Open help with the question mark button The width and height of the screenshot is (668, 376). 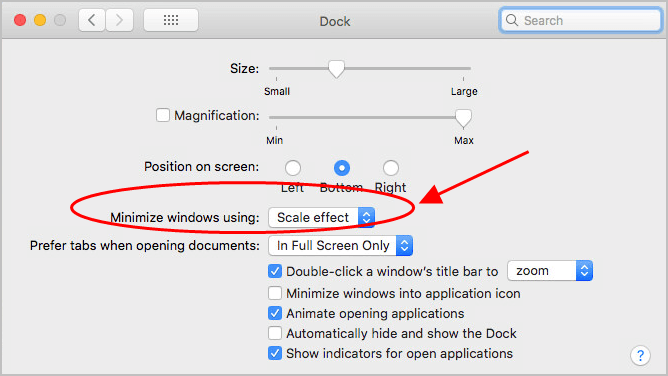(640, 355)
